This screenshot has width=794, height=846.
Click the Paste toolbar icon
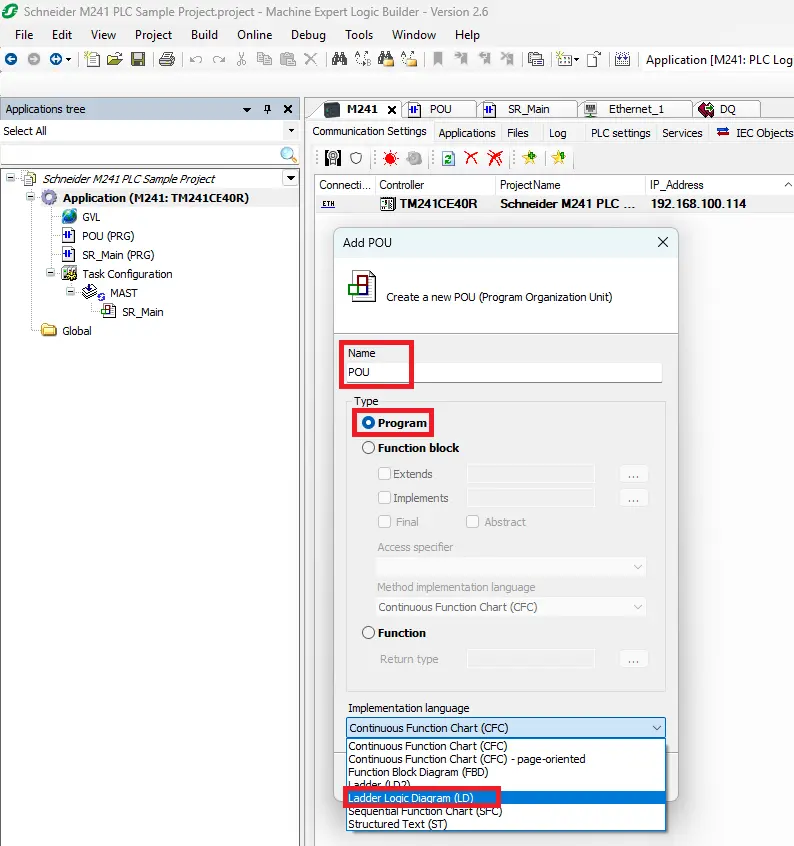pos(288,59)
